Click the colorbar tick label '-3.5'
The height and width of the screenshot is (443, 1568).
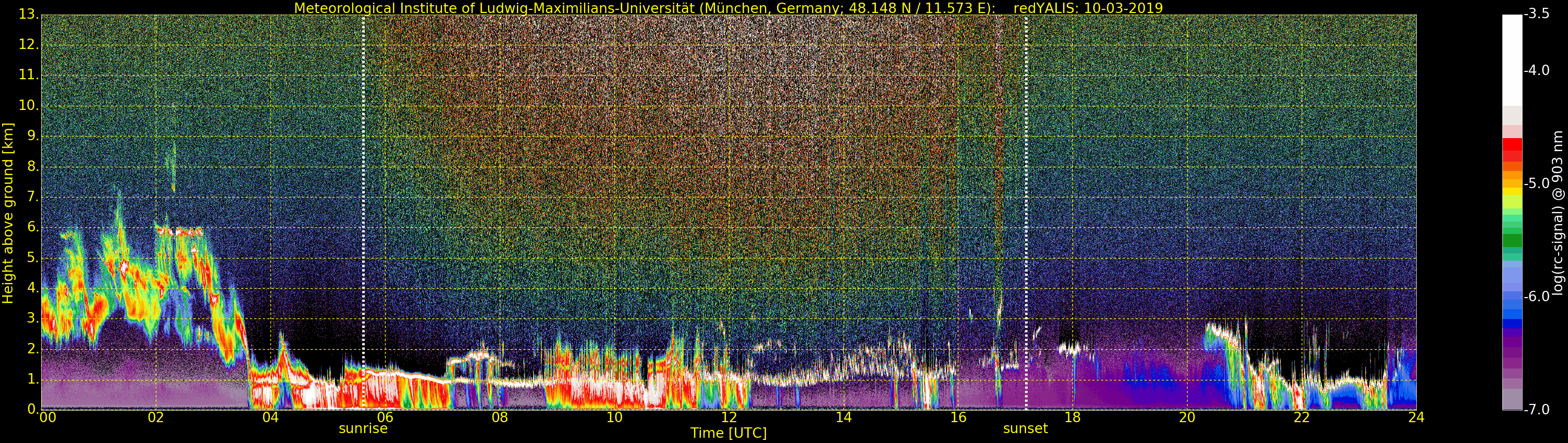pos(1536,14)
